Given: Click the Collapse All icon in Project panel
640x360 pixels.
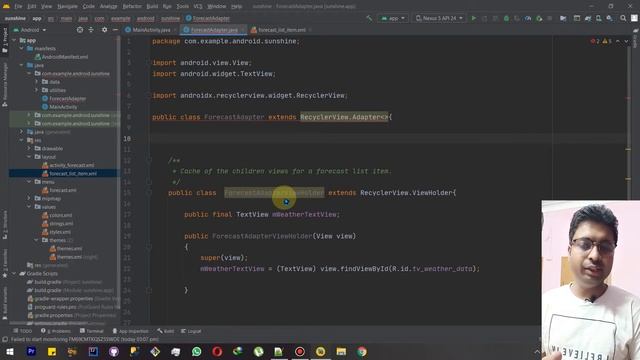Looking at the screenshot, I should [x=91, y=30].
